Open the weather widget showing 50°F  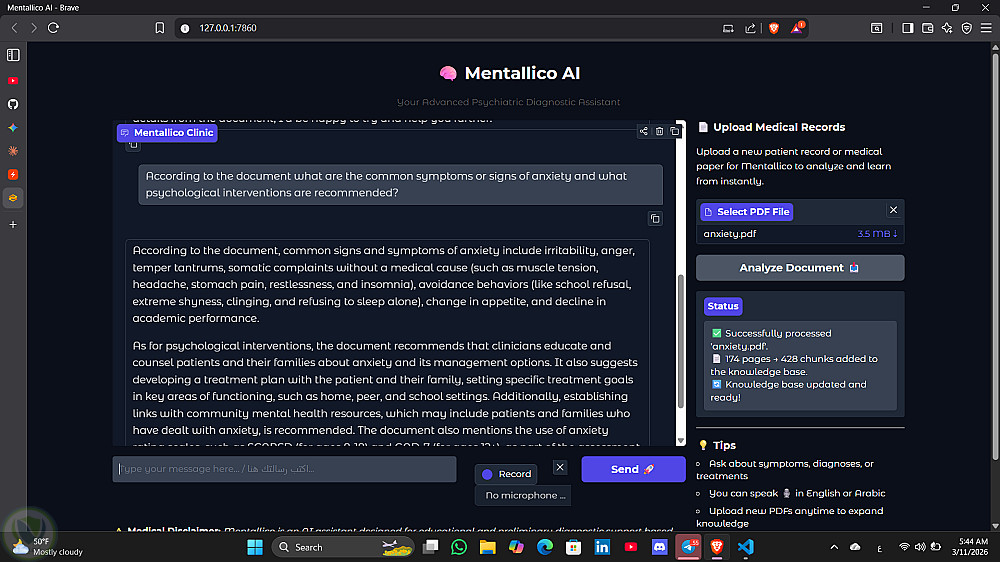48,547
